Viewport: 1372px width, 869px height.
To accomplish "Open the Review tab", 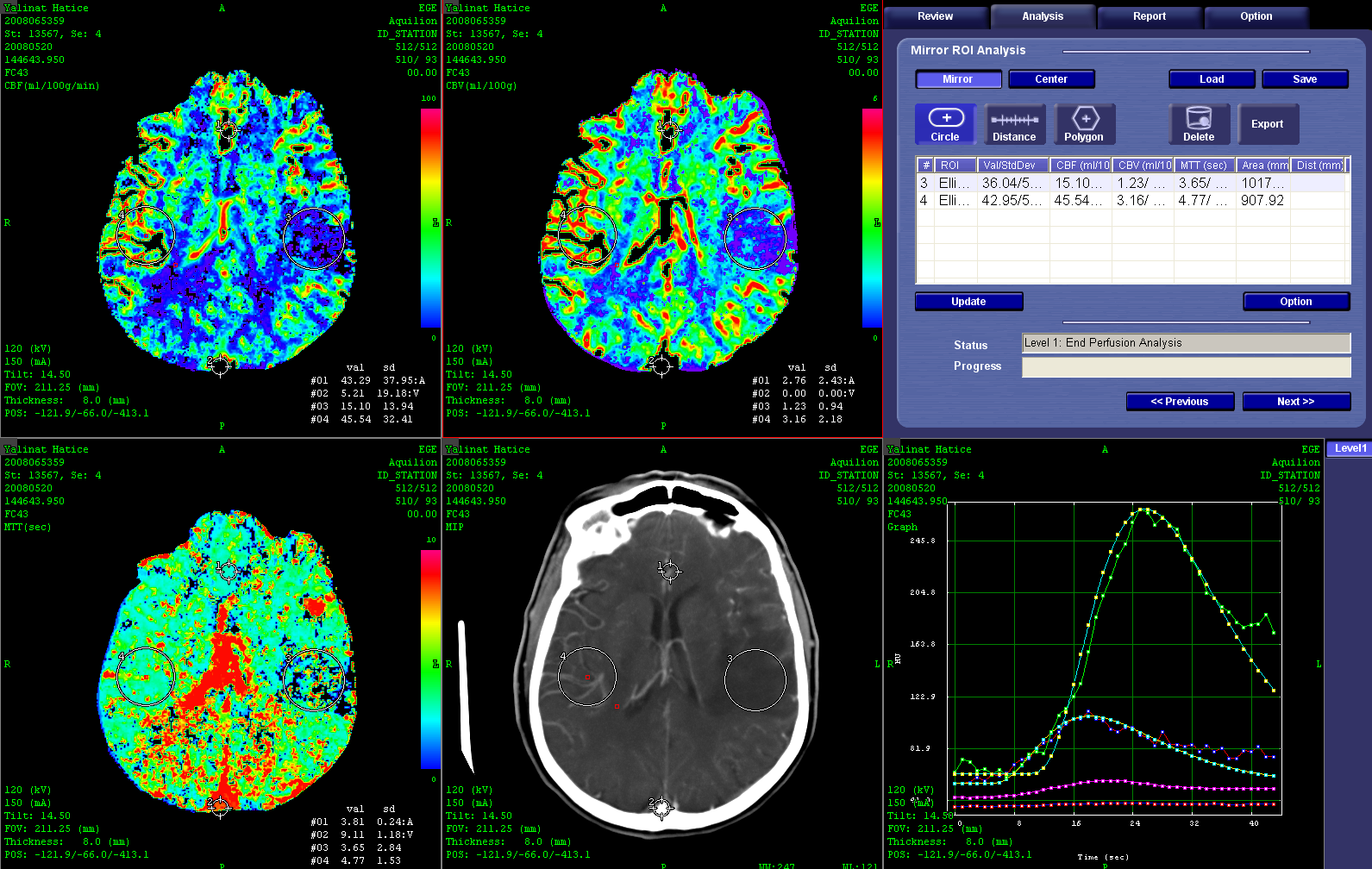I will (936, 16).
